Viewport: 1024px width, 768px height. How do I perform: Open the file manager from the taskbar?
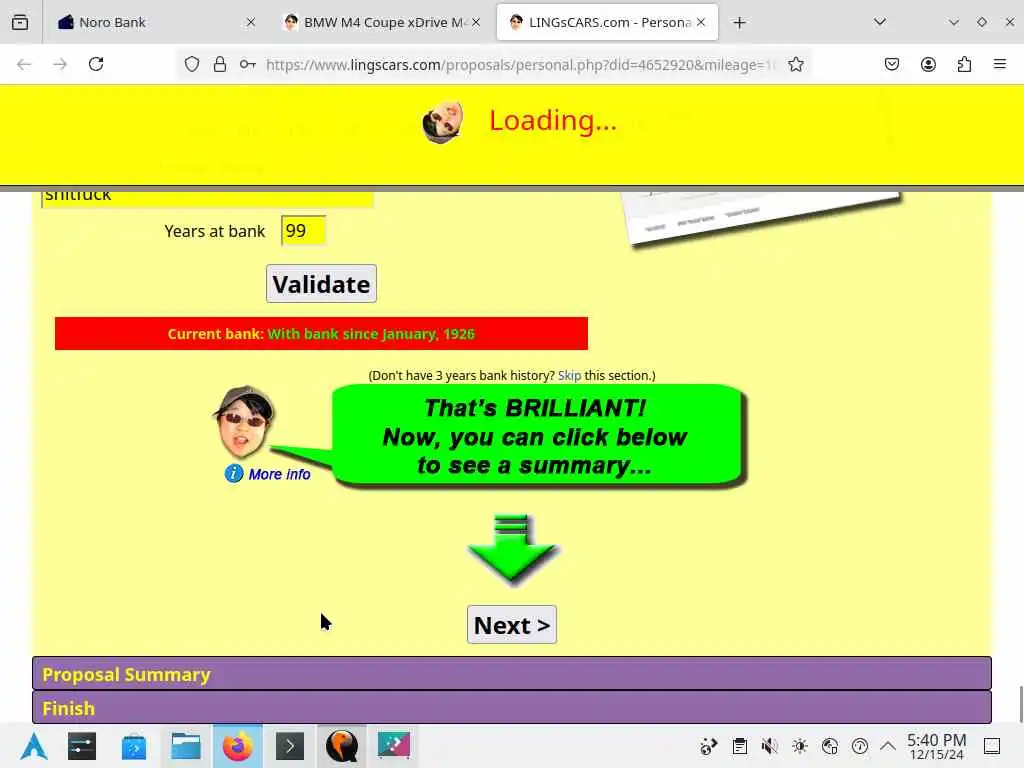(x=185, y=746)
